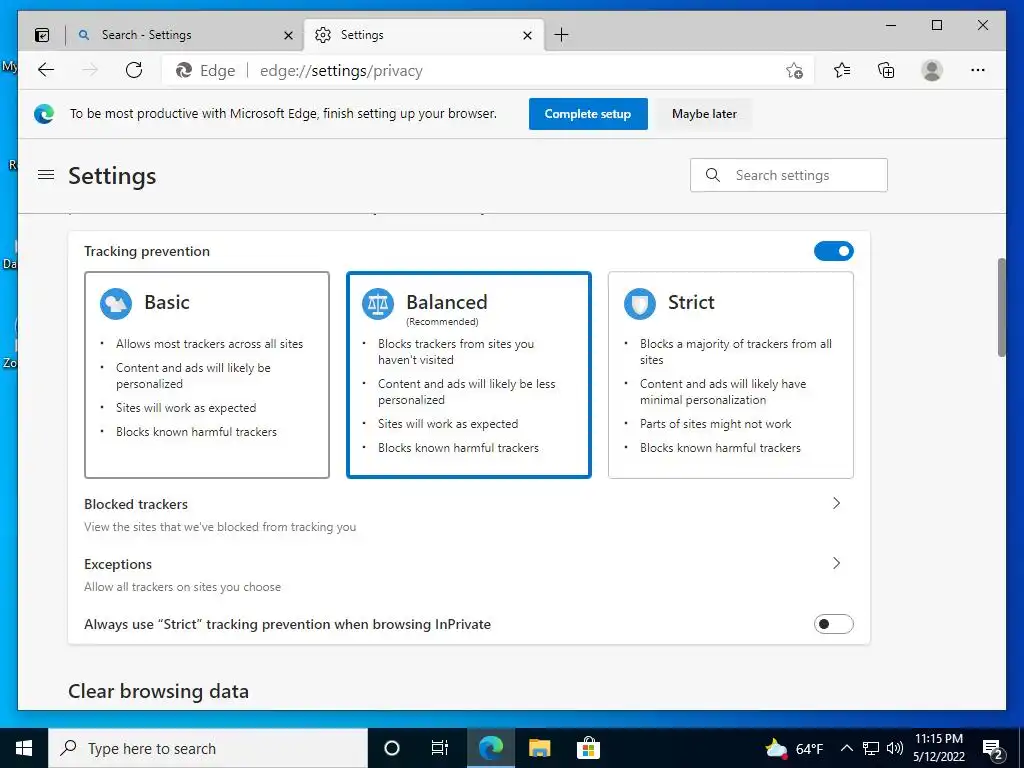
Task: Click the page vertical scrollbar thumb
Action: [x=1001, y=307]
